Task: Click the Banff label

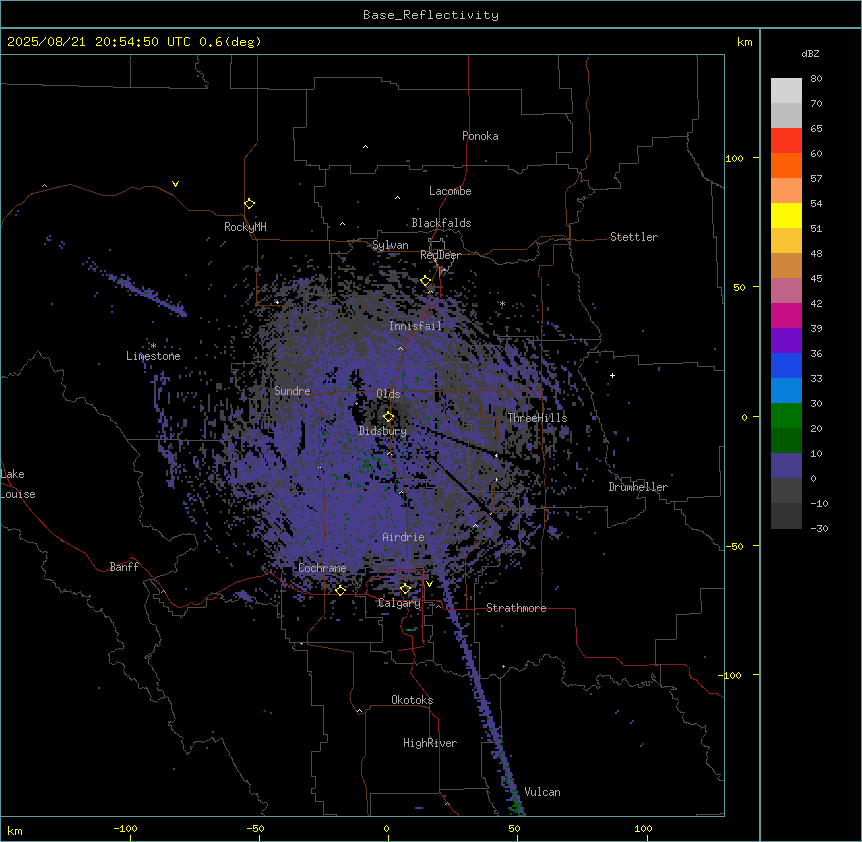Action: (x=124, y=567)
